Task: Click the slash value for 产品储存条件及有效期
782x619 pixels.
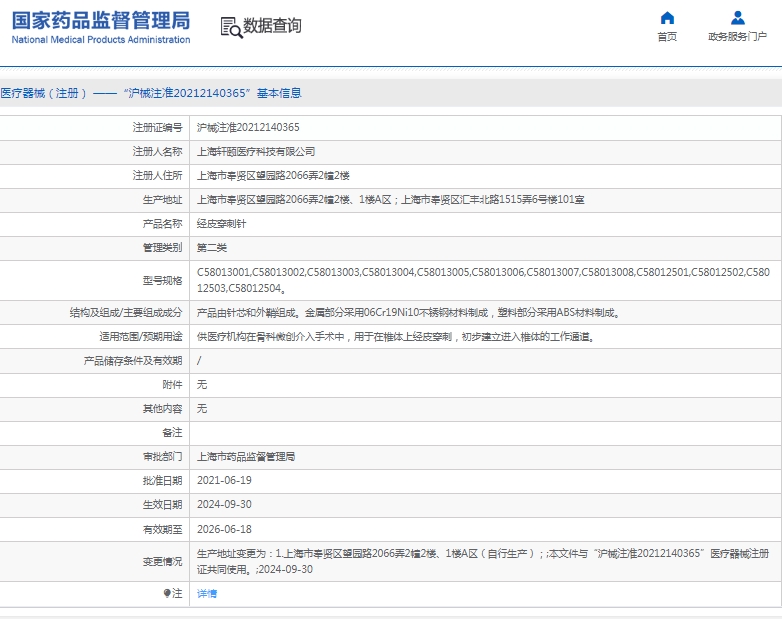Action: click(x=199, y=361)
